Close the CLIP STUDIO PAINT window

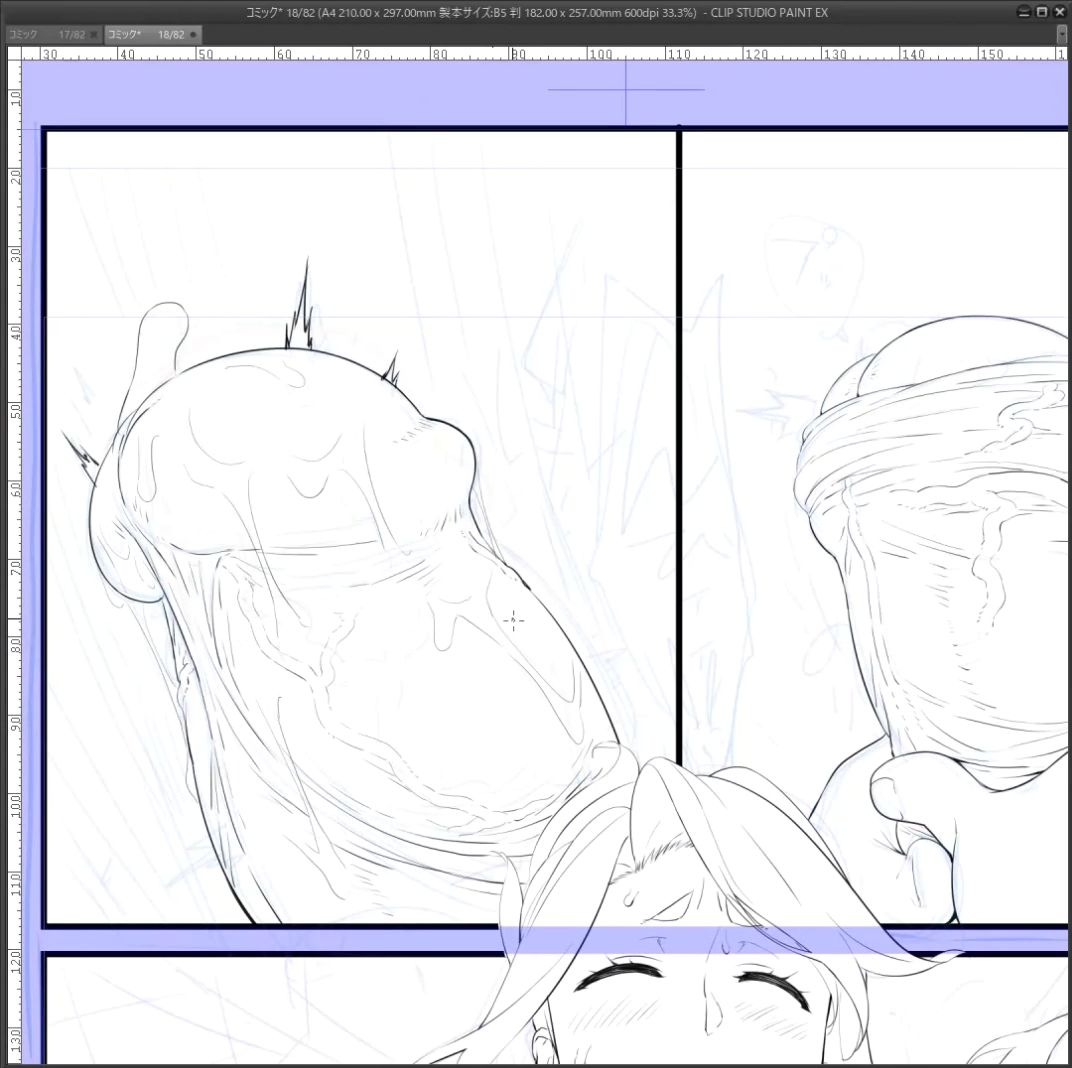[x=1060, y=12]
